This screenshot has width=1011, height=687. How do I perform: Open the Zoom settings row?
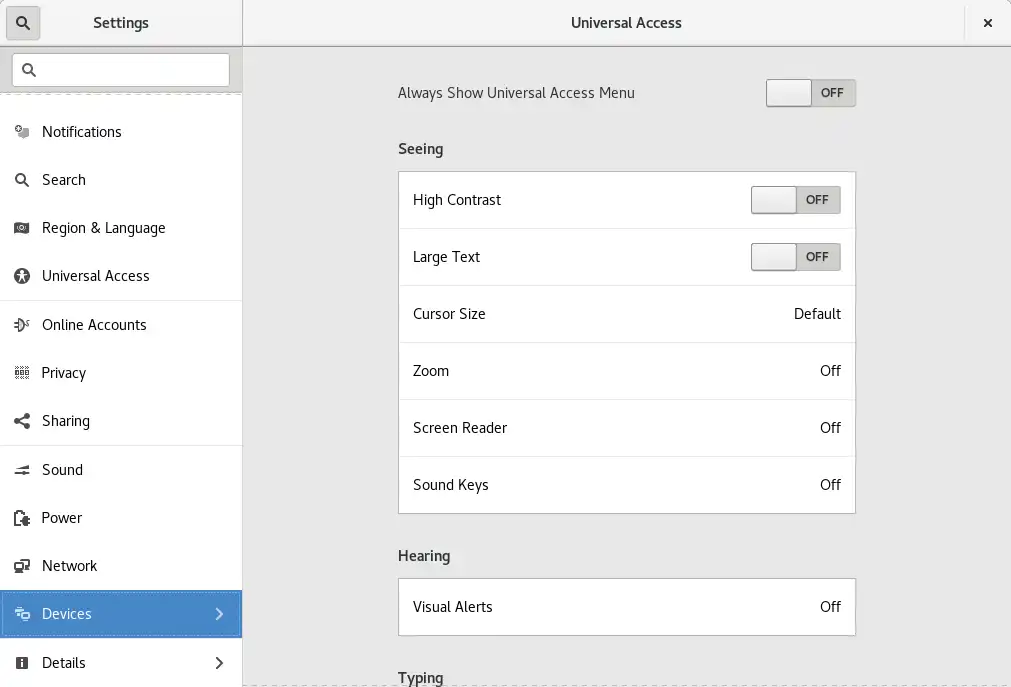click(x=626, y=371)
